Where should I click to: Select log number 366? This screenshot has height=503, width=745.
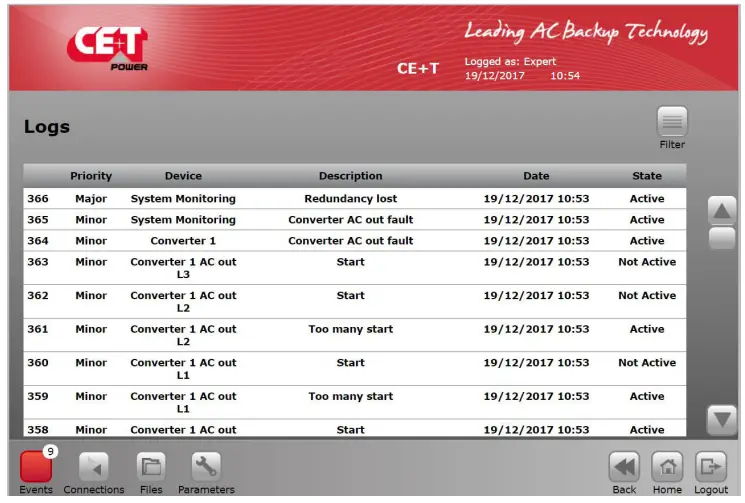[38, 199]
